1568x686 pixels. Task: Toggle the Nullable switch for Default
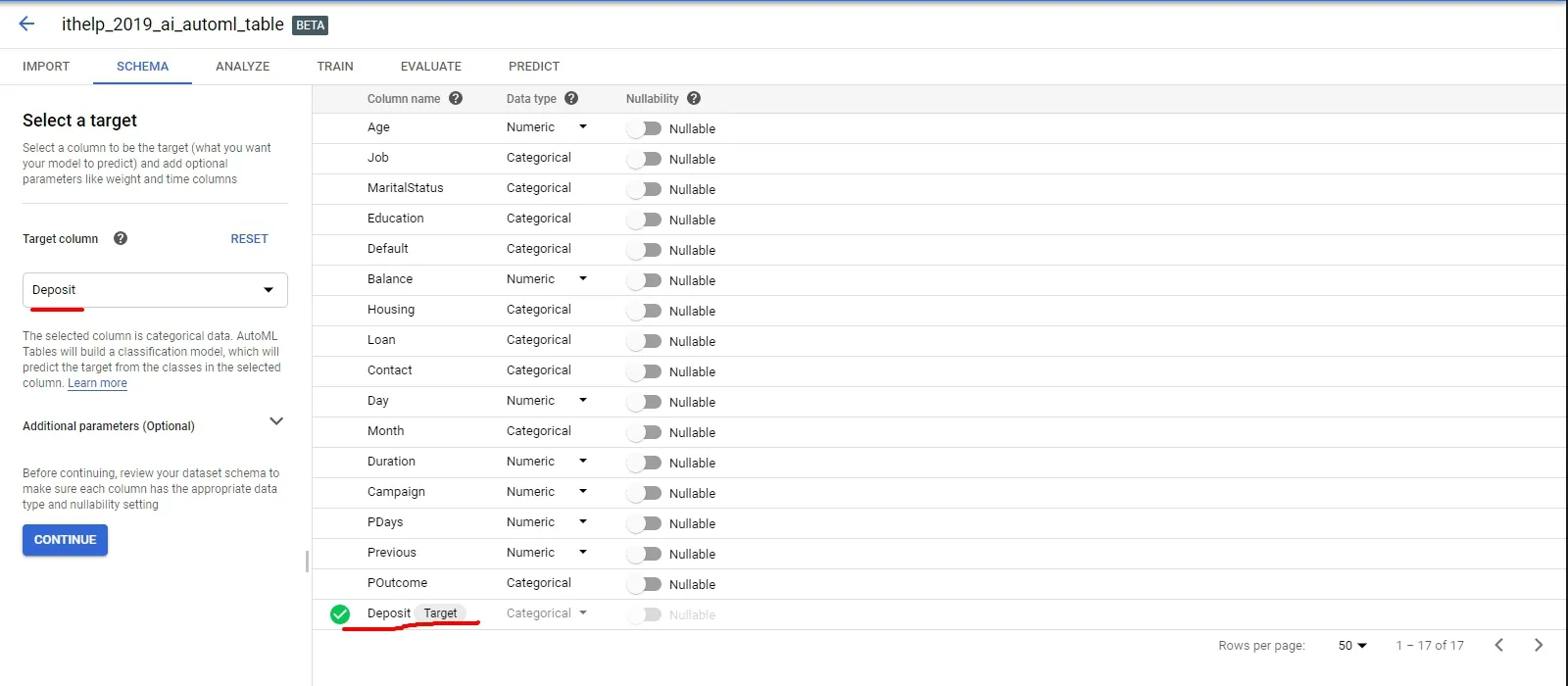(x=644, y=250)
